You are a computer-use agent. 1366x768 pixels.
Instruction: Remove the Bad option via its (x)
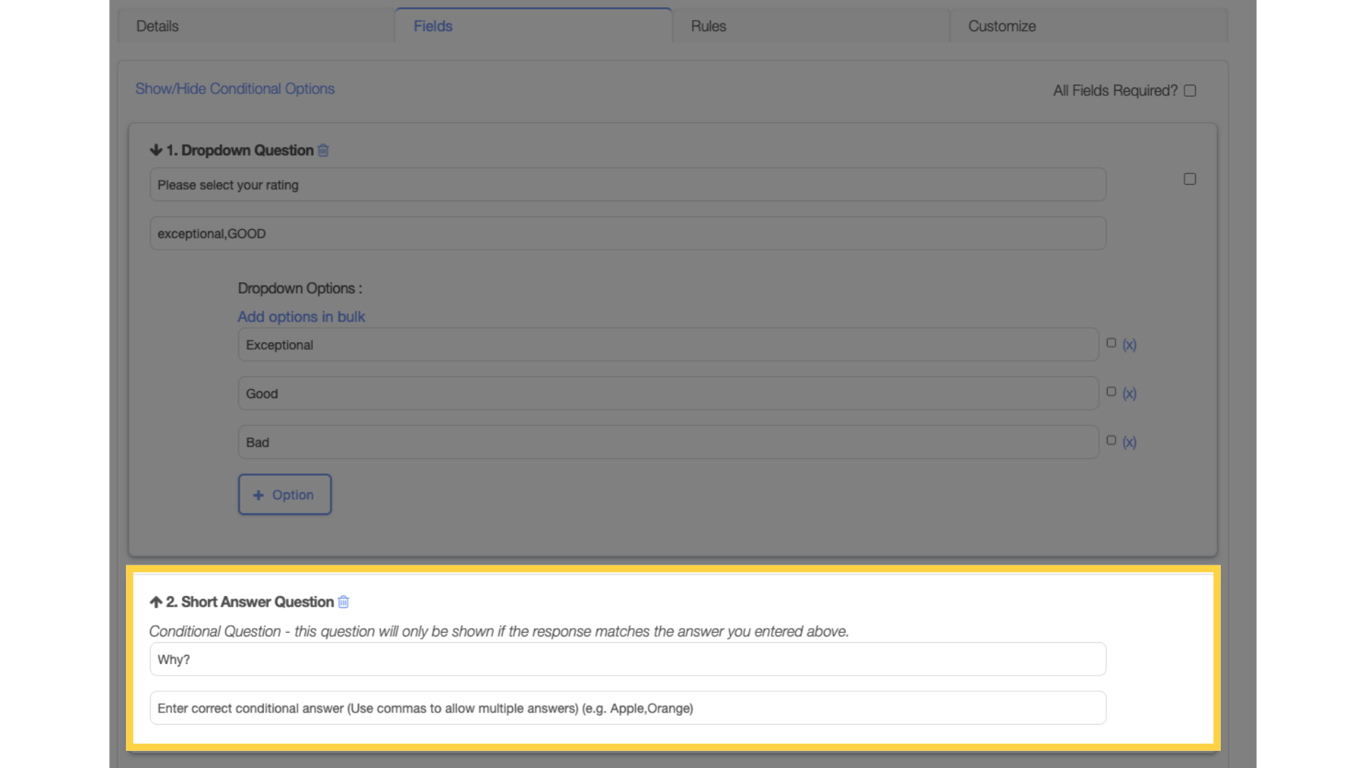1129,441
